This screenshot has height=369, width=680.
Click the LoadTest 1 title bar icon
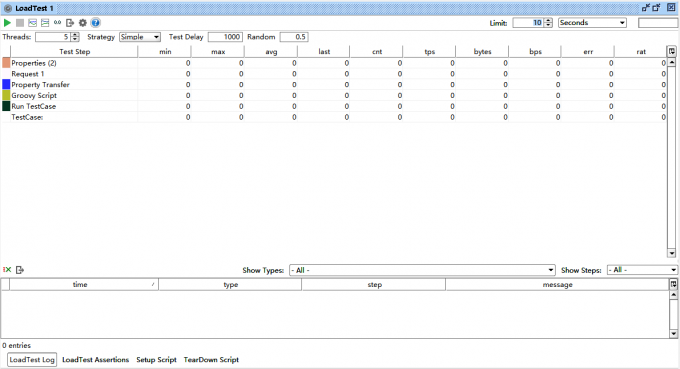(8, 8)
